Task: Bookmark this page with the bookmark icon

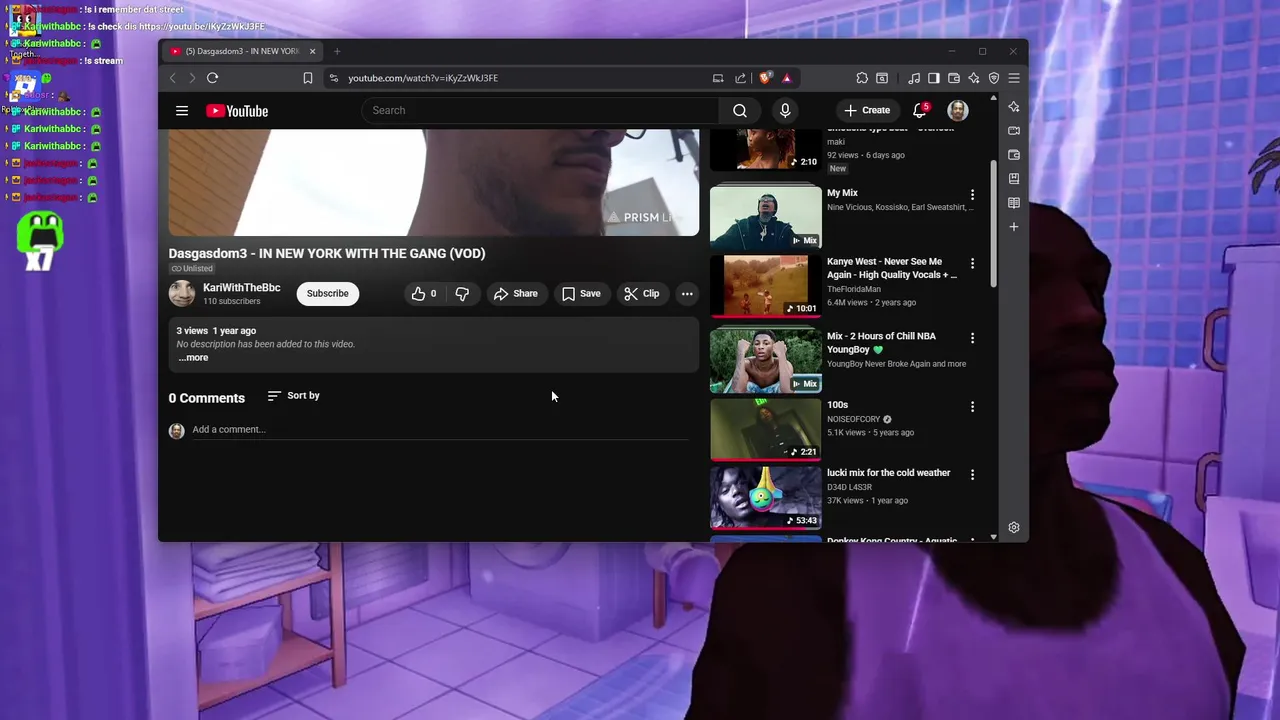Action: [307, 78]
